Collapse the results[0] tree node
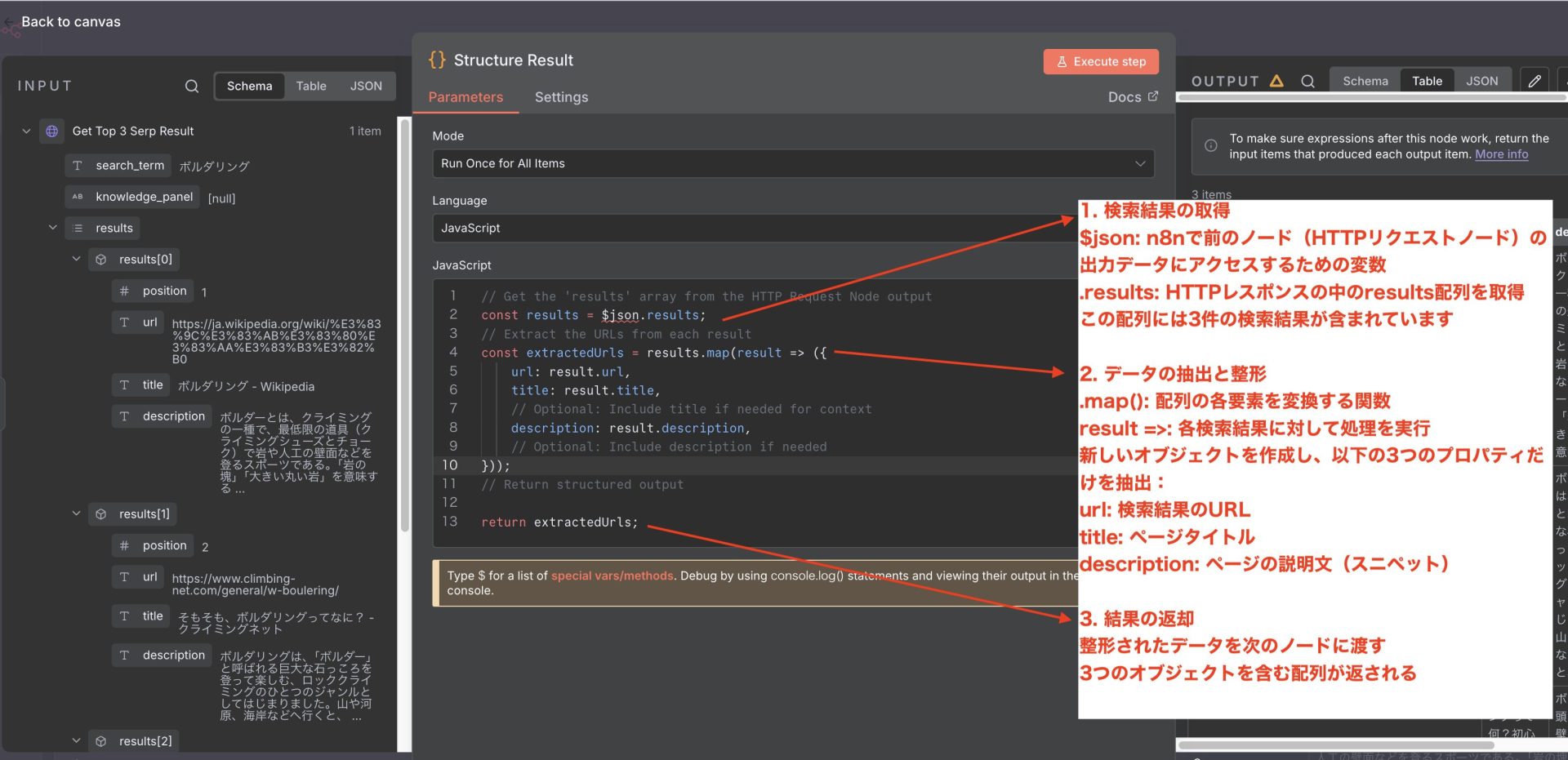This screenshot has width=1568, height=760. 76,260
